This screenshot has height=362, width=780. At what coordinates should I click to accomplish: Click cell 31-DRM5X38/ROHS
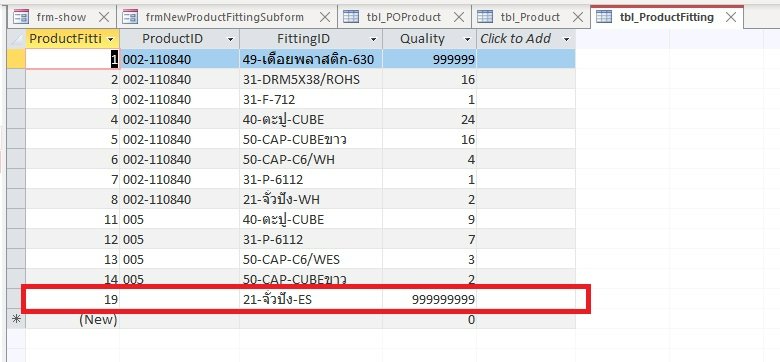[311, 80]
